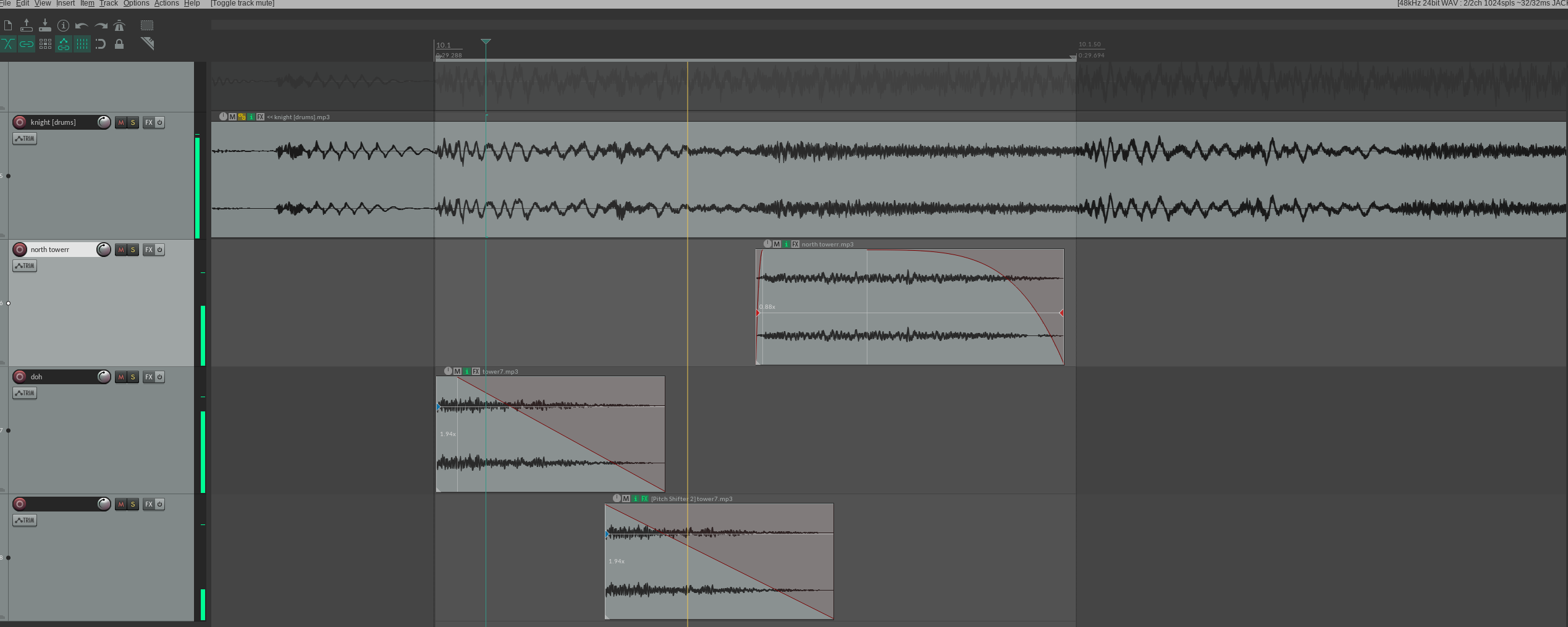1568x627 pixels.
Task: Open FX chain for unnamed bottom track
Action: click(149, 504)
